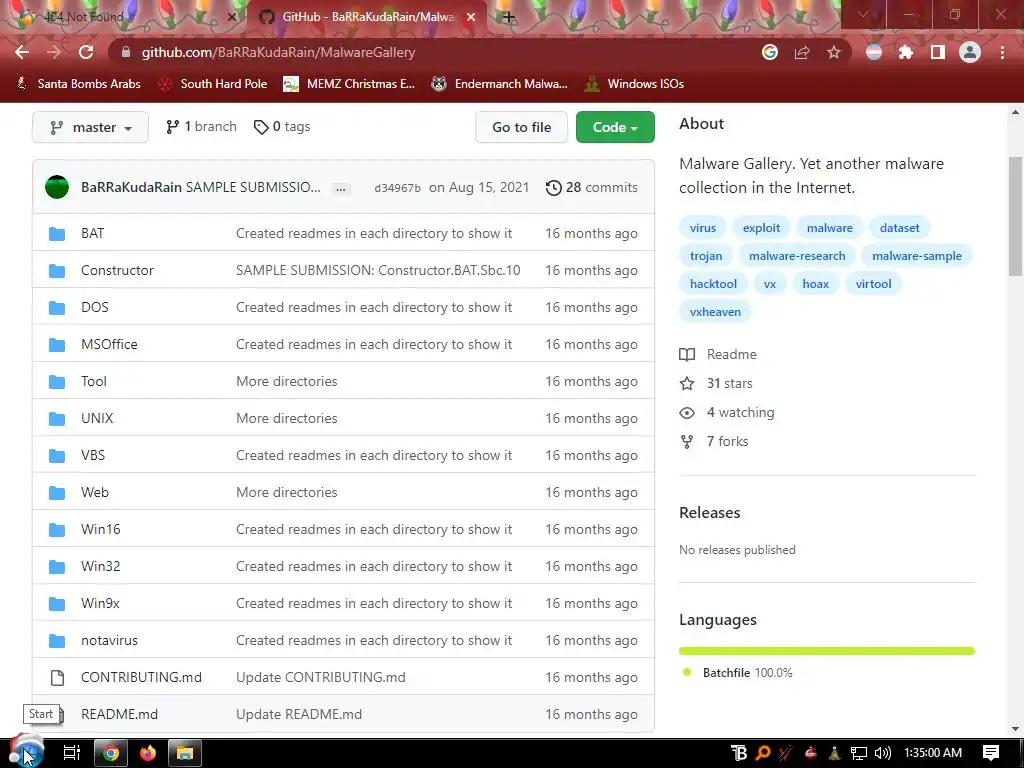Screen dimensions: 1024x768
Task: Open the CONTRIBUTING.md file
Action: (x=141, y=677)
